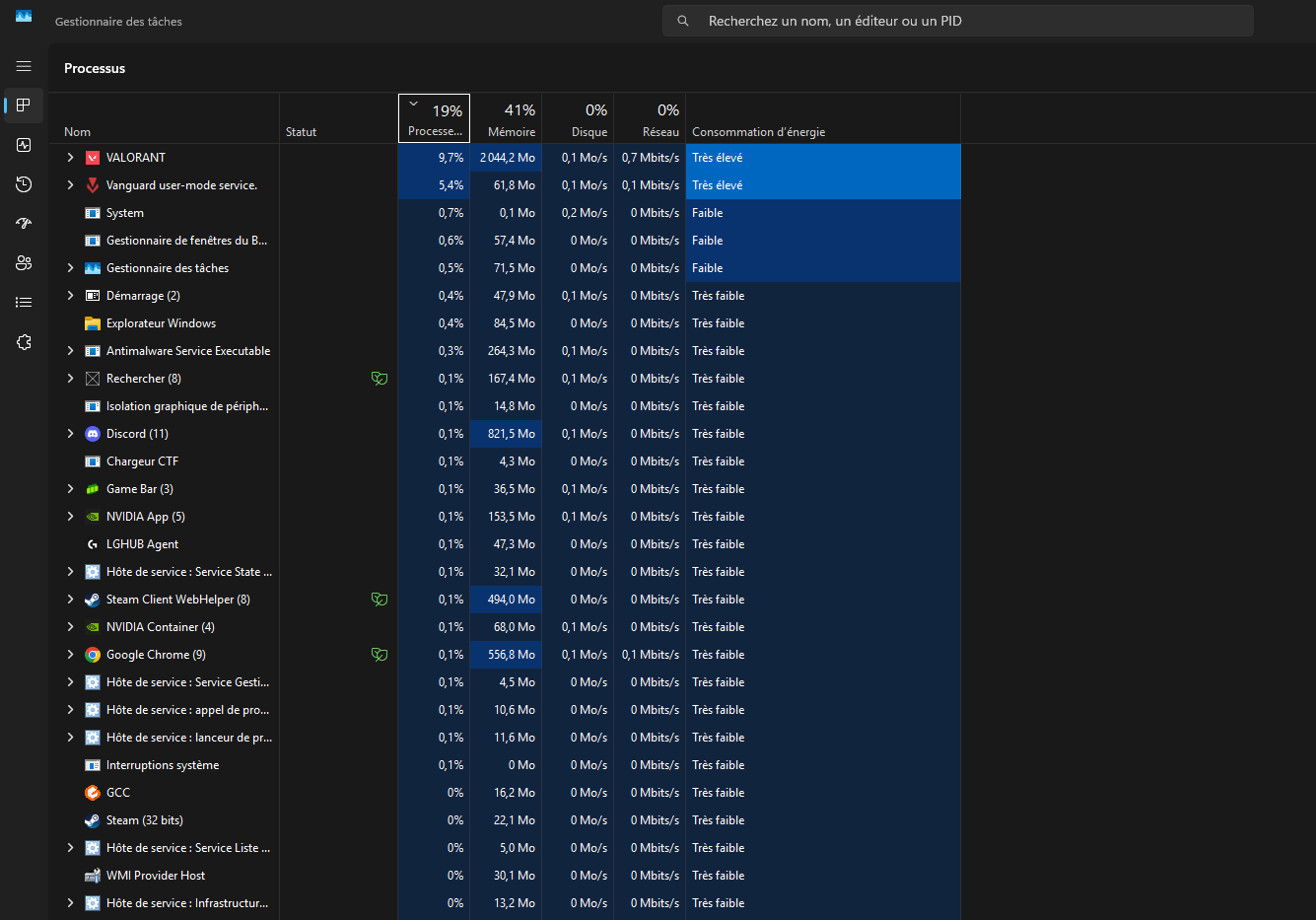Click efficiency leaf icon on Steam Client WebHelper row

pos(379,600)
